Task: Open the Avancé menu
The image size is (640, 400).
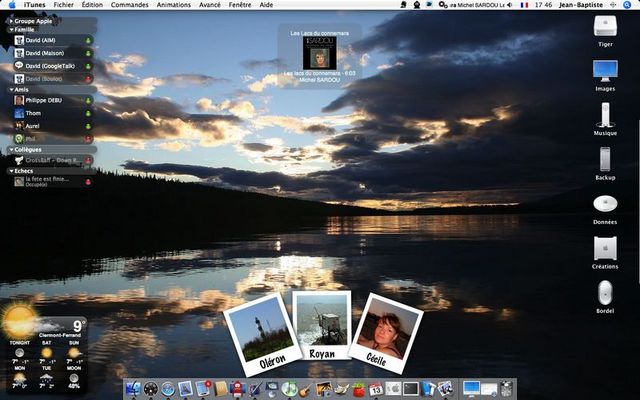Action: coord(210,5)
